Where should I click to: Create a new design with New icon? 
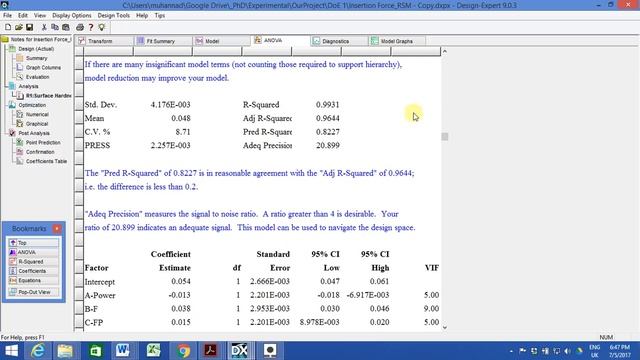click(8, 27)
